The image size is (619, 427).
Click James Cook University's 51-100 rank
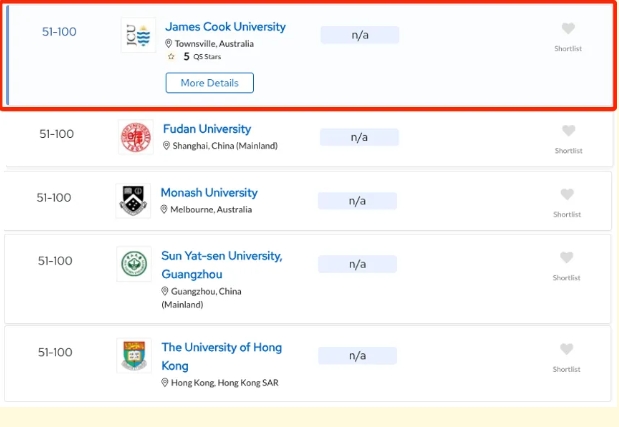59,32
